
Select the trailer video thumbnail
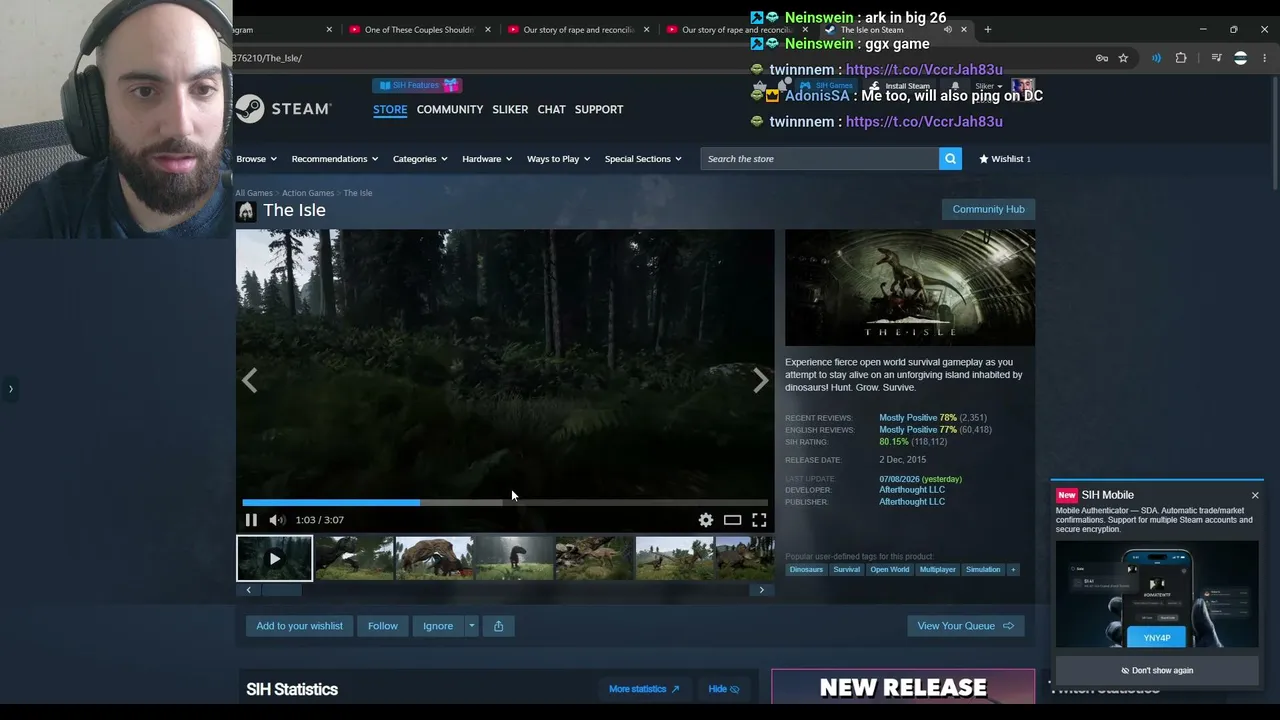(274, 559)
